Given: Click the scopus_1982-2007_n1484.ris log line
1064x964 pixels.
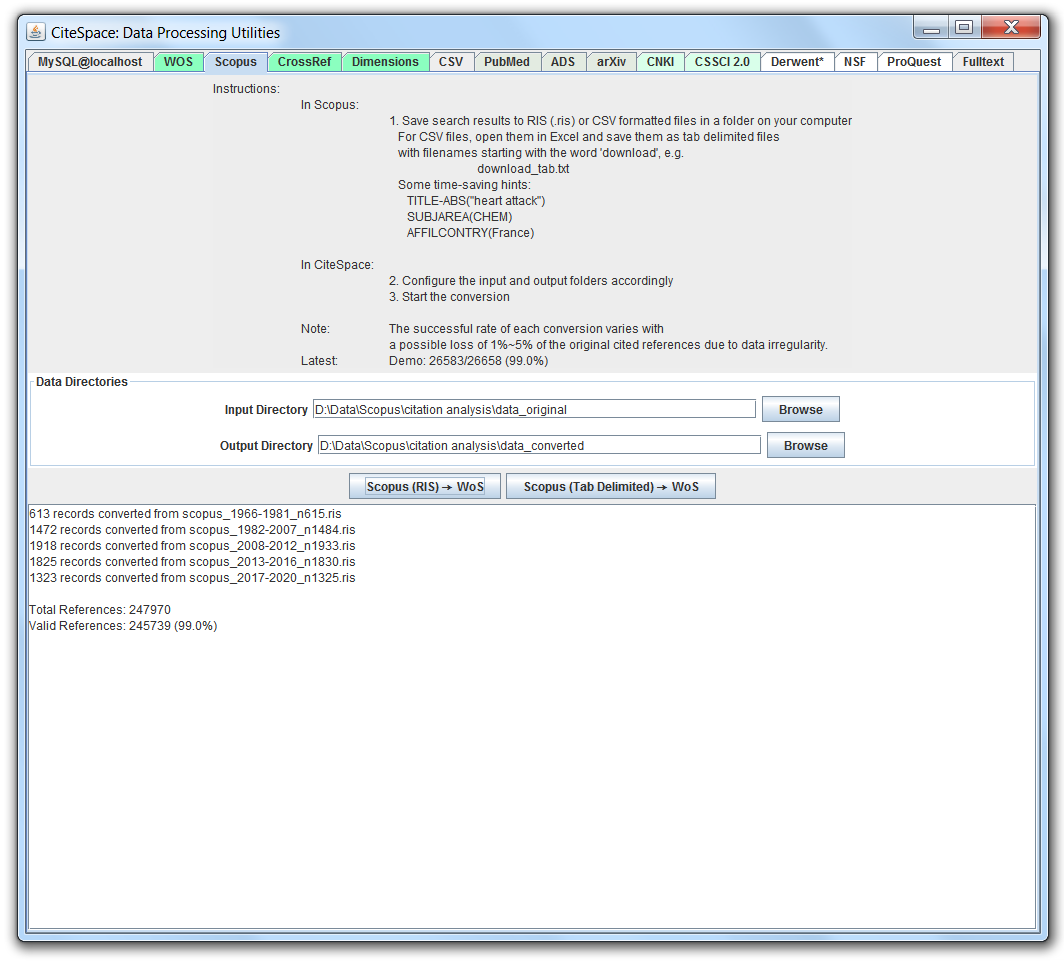Looking at the screenshot, I should tap(192, 530).
